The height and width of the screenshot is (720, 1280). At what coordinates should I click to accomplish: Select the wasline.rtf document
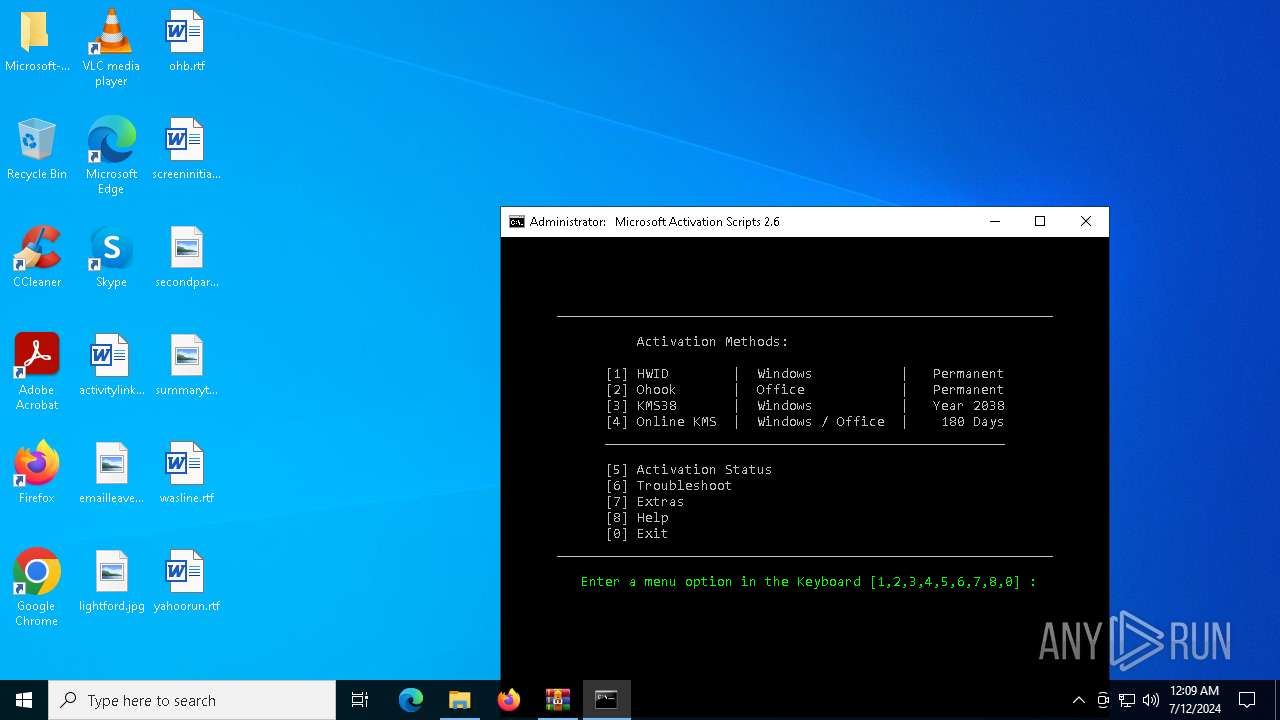(x=186, y=473)
